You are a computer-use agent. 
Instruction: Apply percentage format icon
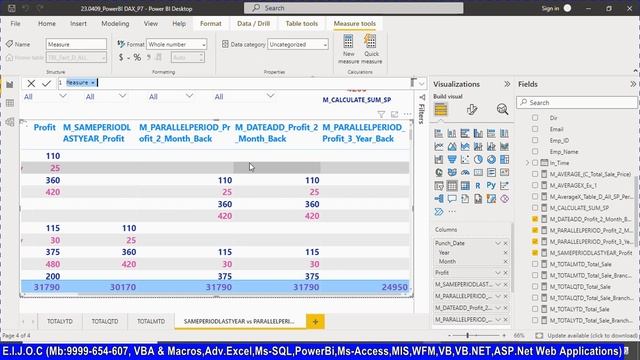(x=138, y=58)
